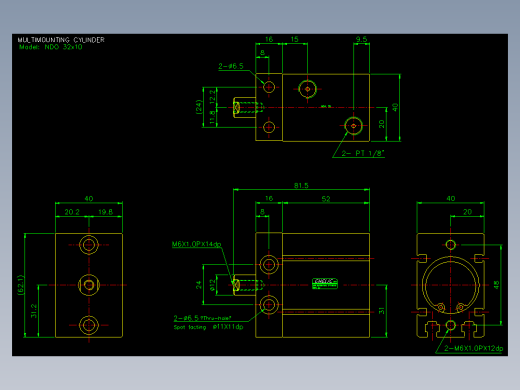
Task: Click the MULTIMOUNTING CYLINDER title text
Action: [x=61, y=40]
